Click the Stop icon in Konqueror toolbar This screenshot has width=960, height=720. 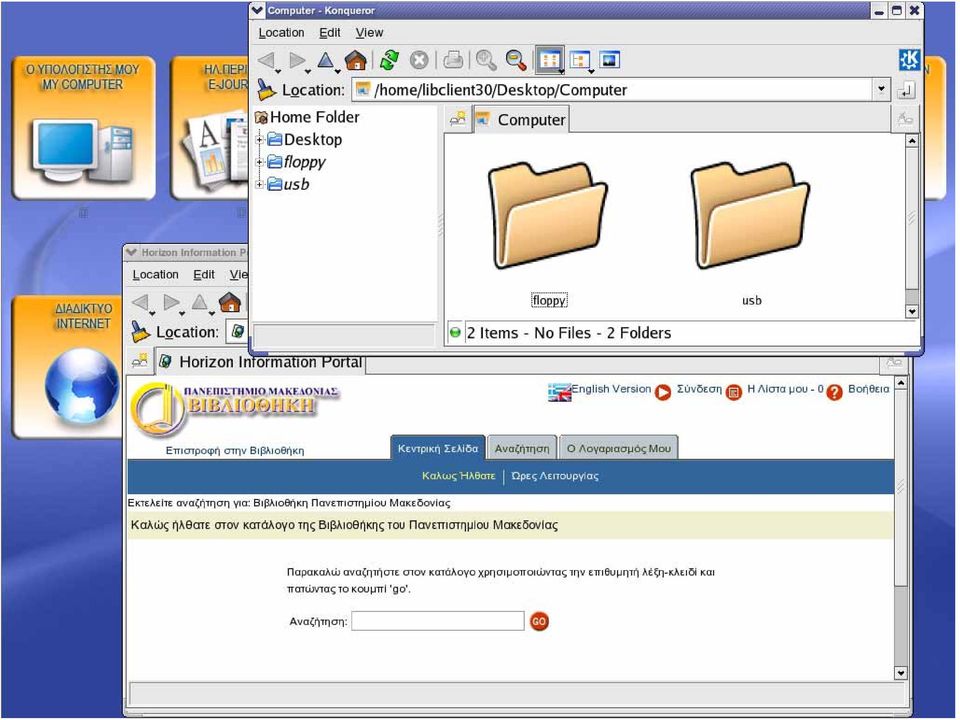click(419, 59)
